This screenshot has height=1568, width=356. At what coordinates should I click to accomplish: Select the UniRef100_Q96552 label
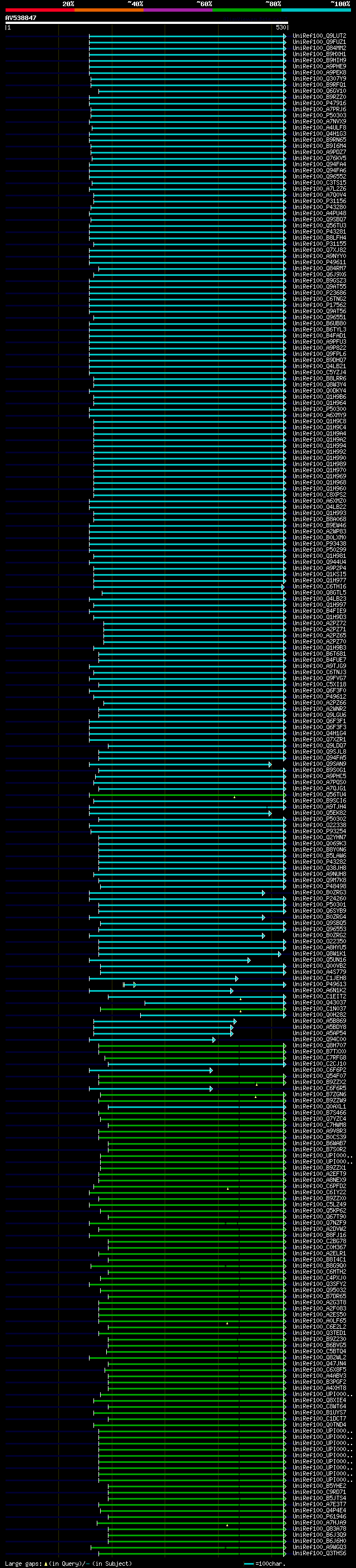pyautogui.click(x=319, y=176)
